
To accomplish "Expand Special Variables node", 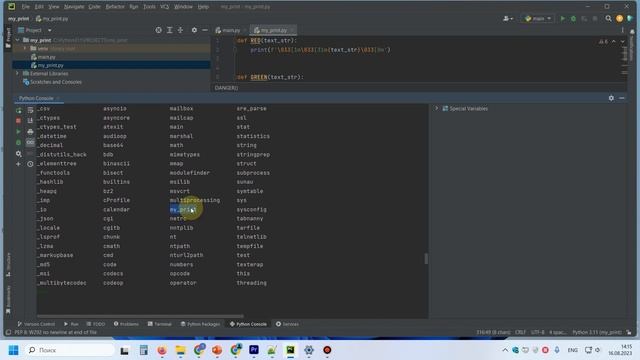I will tap(437, 109).
